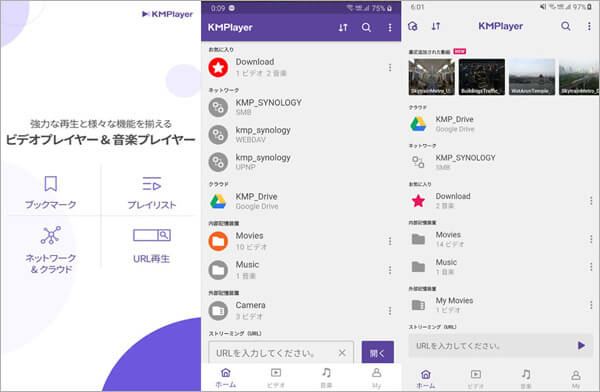
Task: Clear URL field with X icon
Action: [342, 353]
